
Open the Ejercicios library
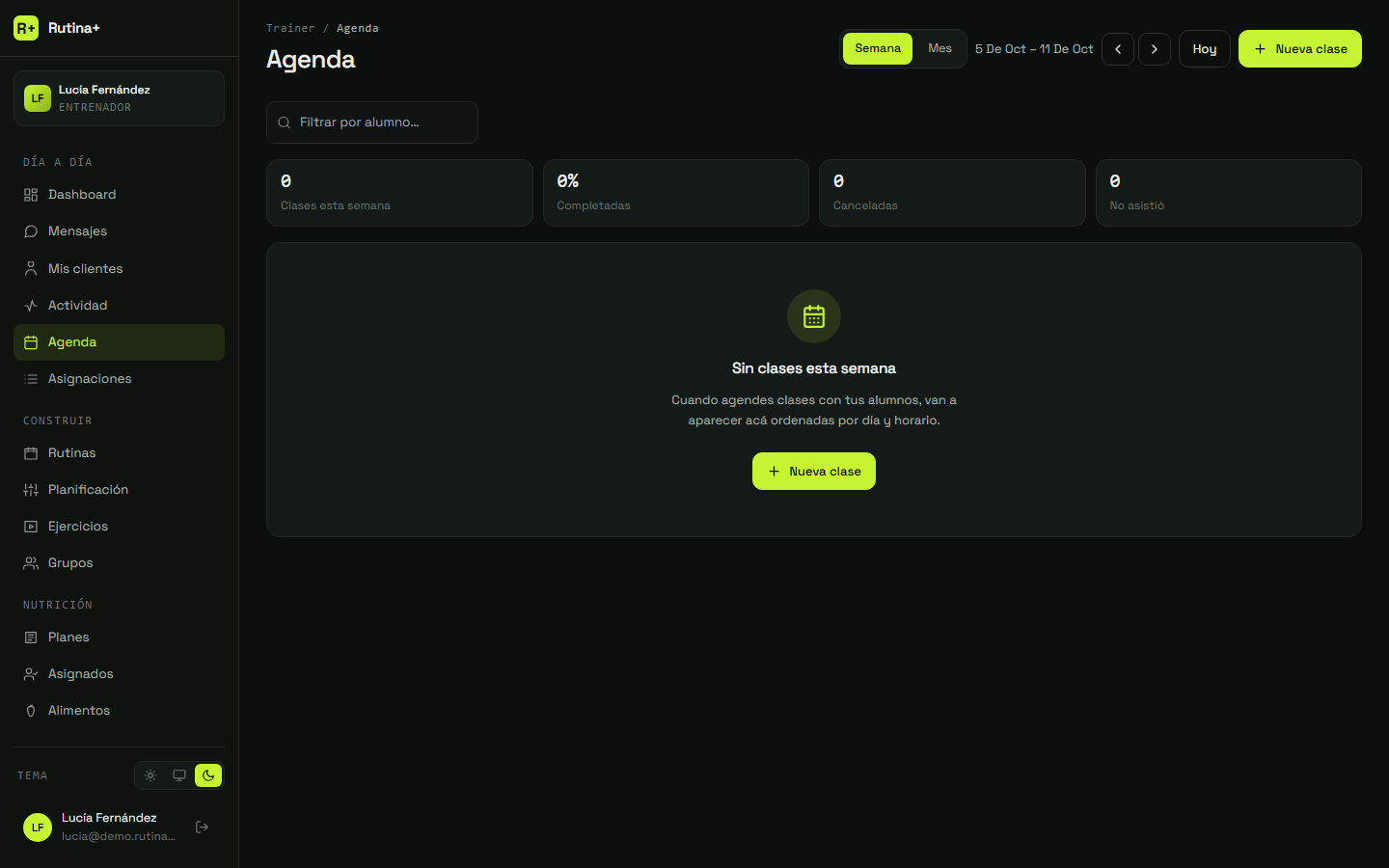coord(119,527)
